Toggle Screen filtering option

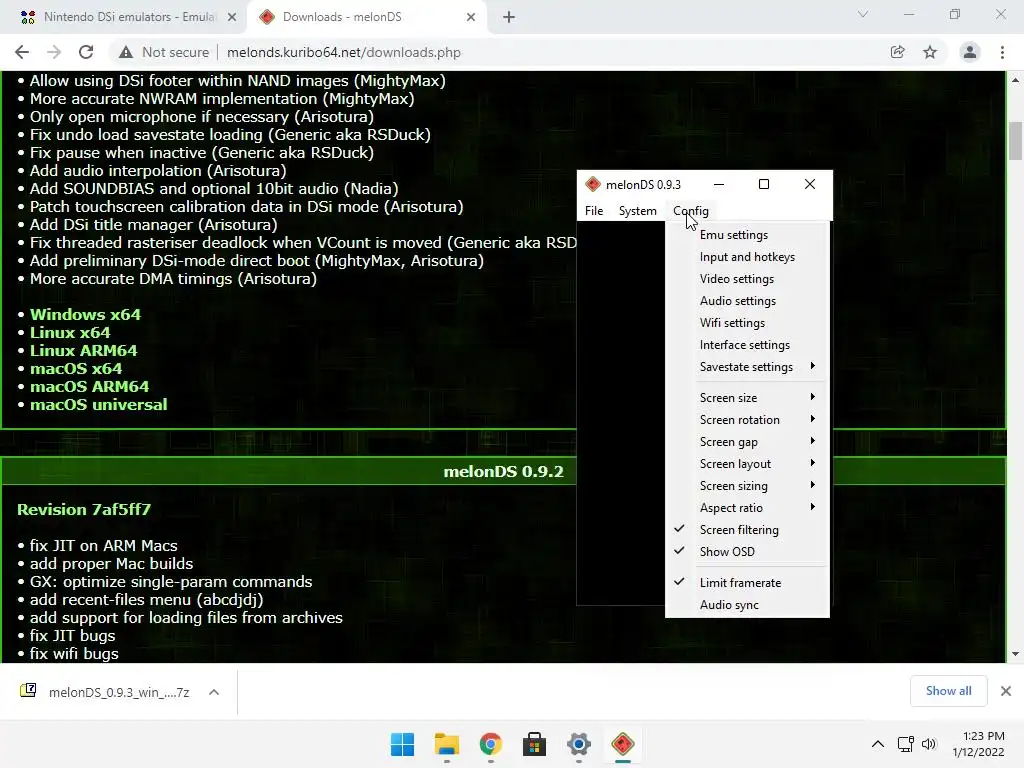point(747,530)
